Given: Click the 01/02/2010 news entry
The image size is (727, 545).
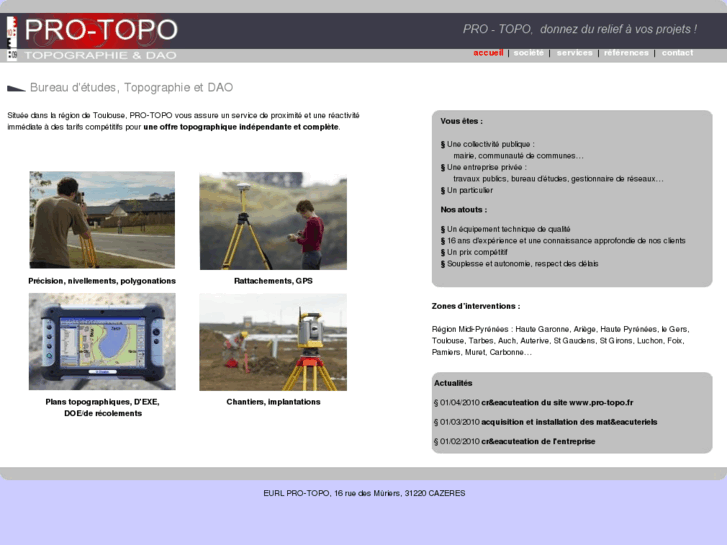Looking at the screenshot, I should pos(514,442).
